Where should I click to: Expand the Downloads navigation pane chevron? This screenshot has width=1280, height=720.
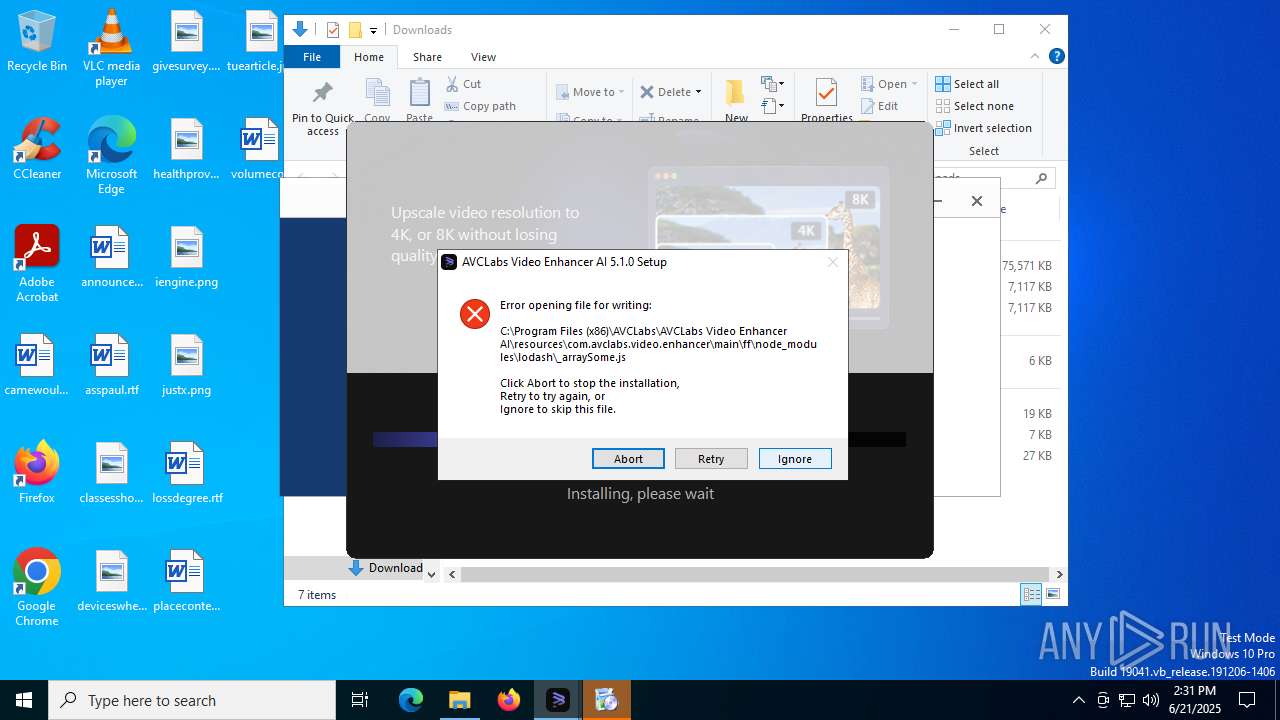[x=431, y=574]
